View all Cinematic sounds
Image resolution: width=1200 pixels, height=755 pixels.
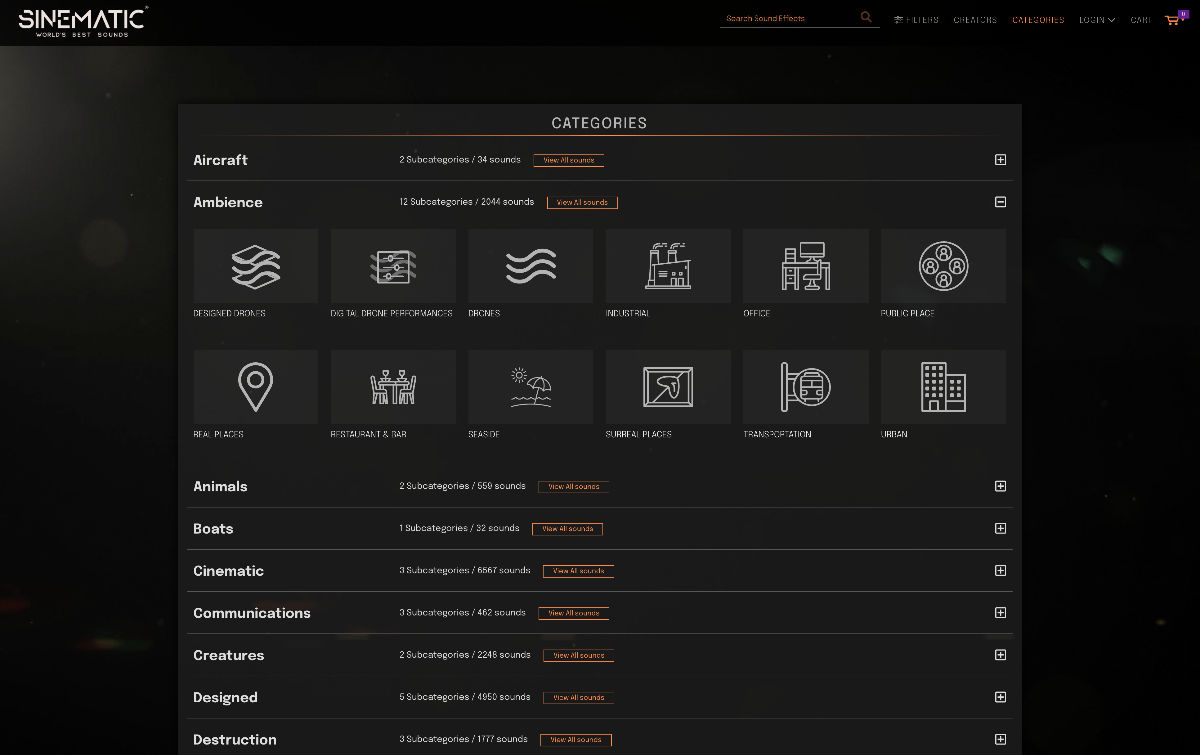pos(578,571)
